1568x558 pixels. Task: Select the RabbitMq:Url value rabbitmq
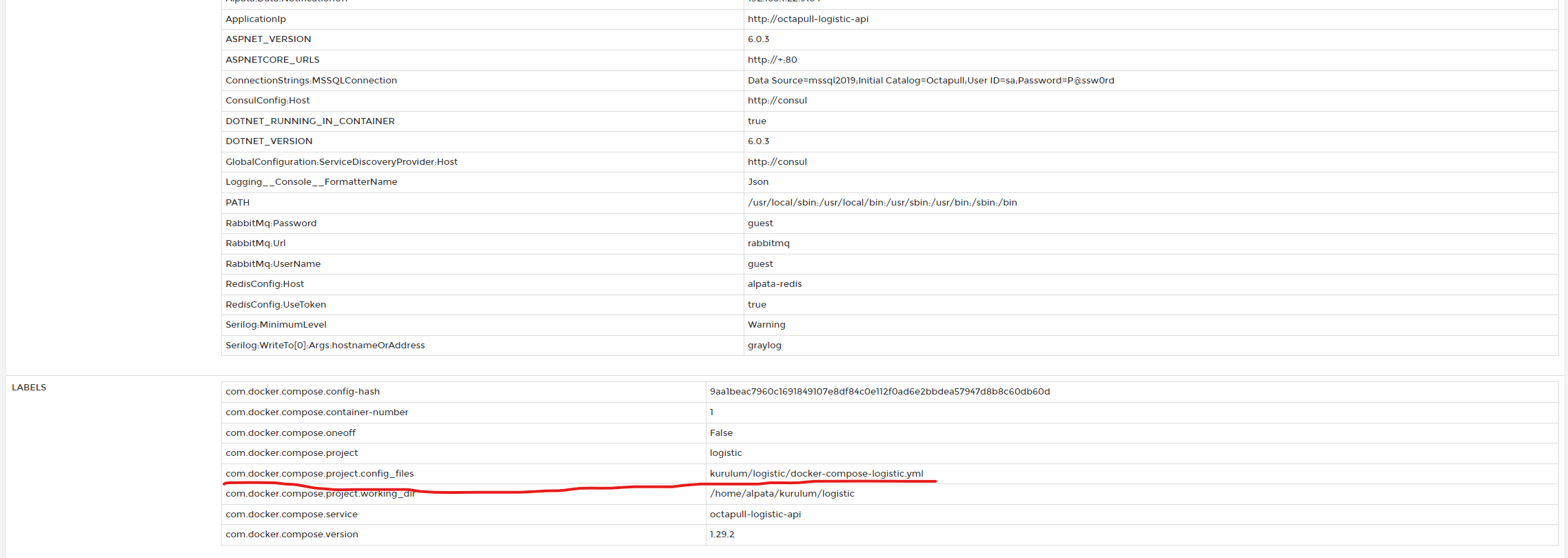(x=768, y=243)
